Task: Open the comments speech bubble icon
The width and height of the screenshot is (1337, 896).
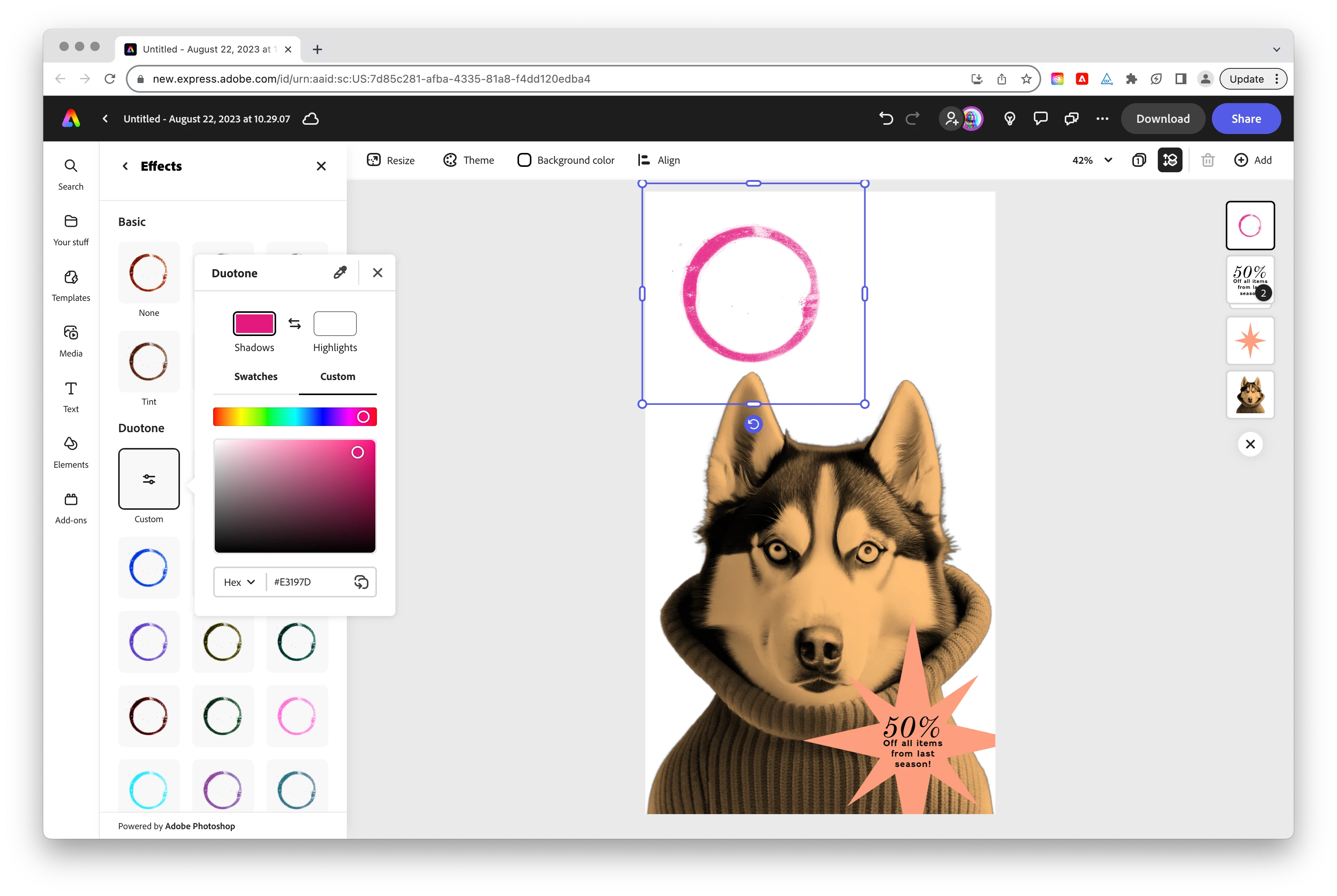Action: (x=1040, y=118)
